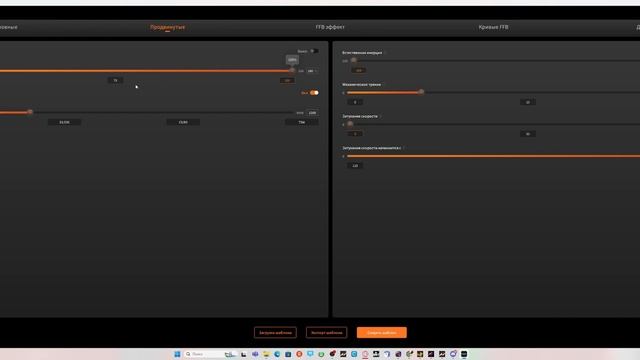Image resolution: width=640 pixels, height=360 pixels.
Task: Click the orange value box under Естественная инерция
Action: (x=358, y=70)
